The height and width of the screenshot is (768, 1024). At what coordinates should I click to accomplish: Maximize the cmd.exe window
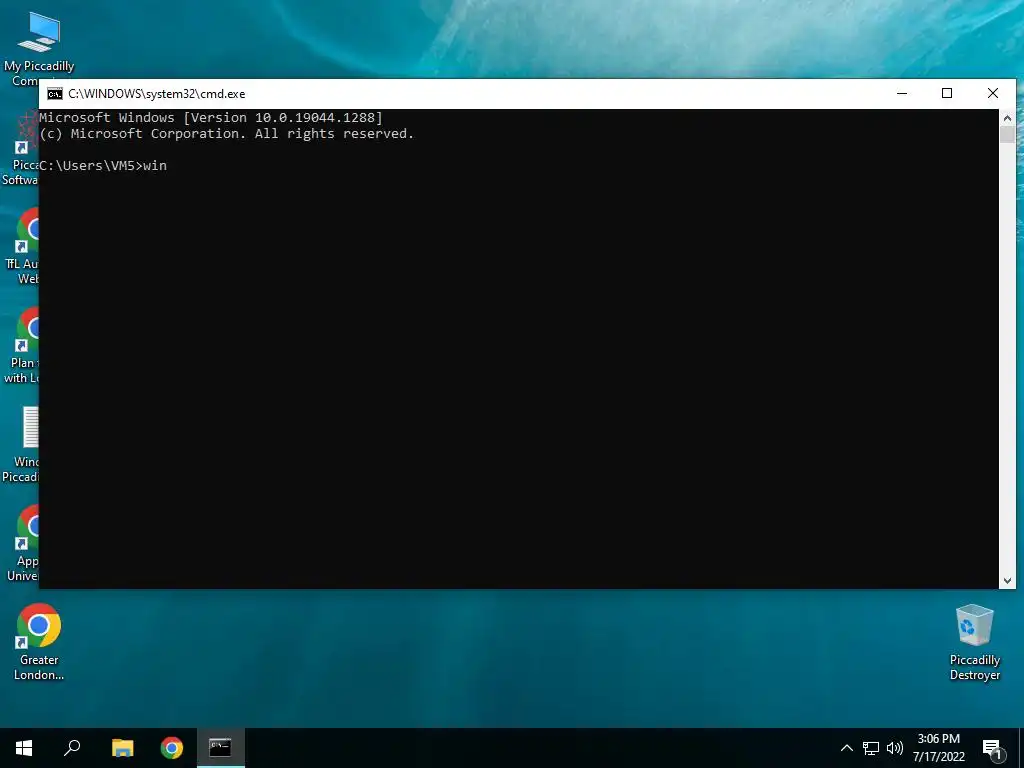(947, 93)
